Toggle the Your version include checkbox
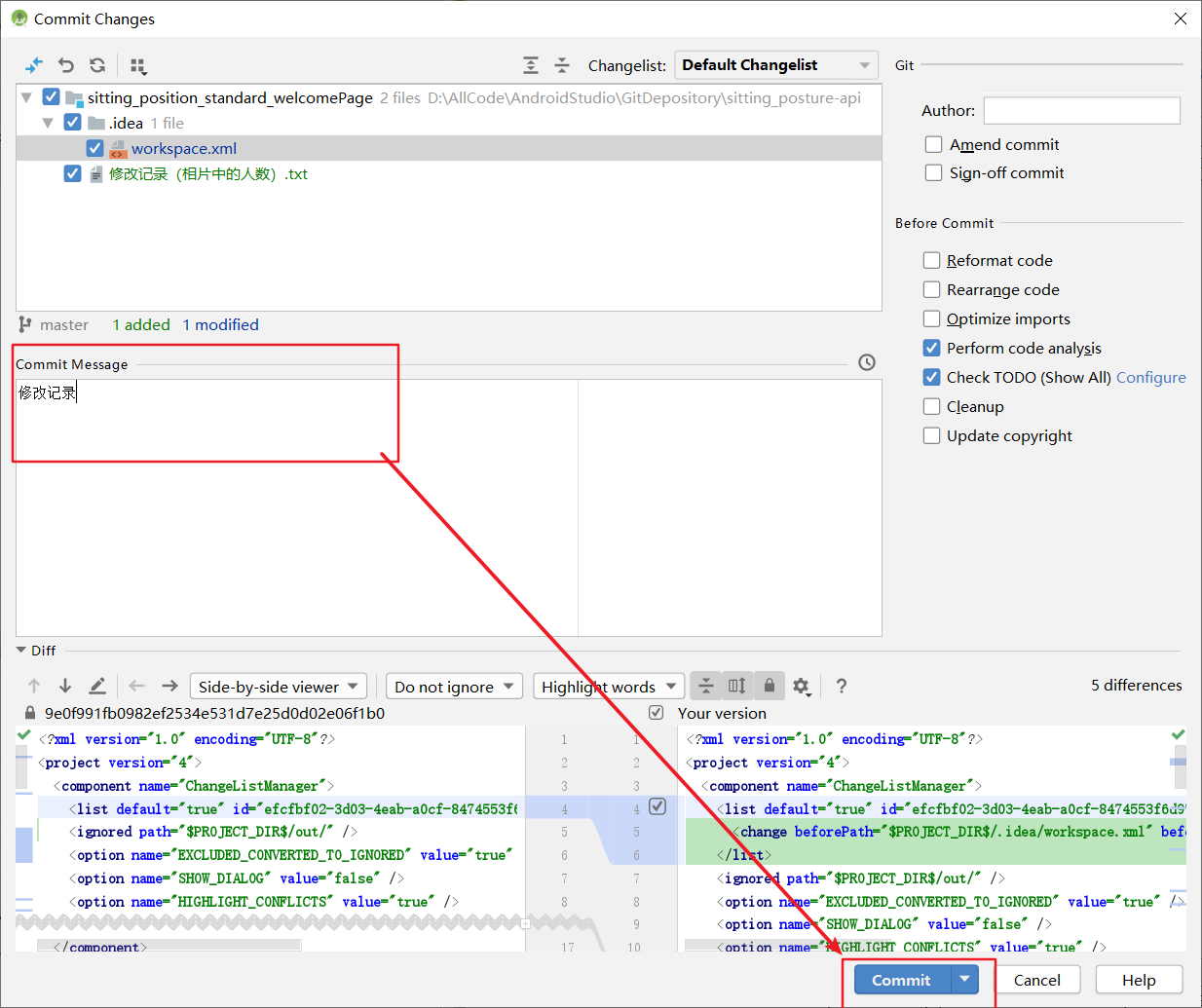This screenshot has width=1202, height=1008. pyautogui.click(x=657, y=713)
